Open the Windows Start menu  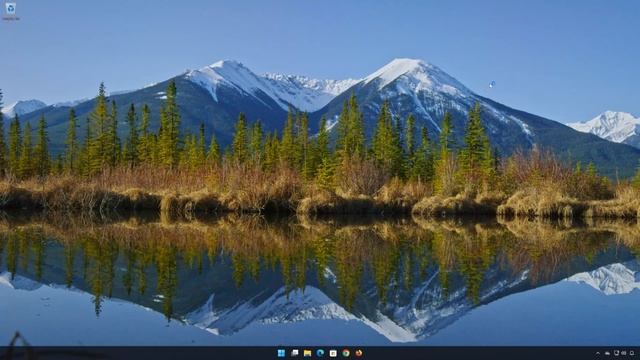coord(281,353)
